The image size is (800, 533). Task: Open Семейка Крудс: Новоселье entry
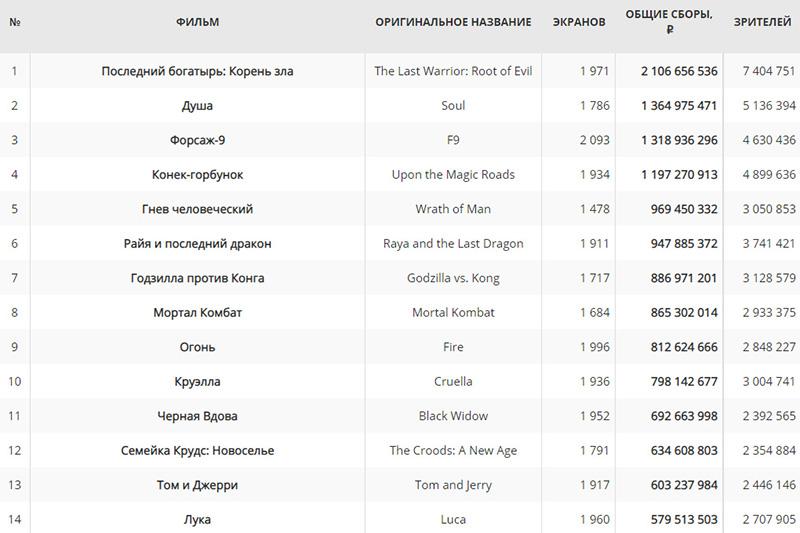[x=197, y=450]
